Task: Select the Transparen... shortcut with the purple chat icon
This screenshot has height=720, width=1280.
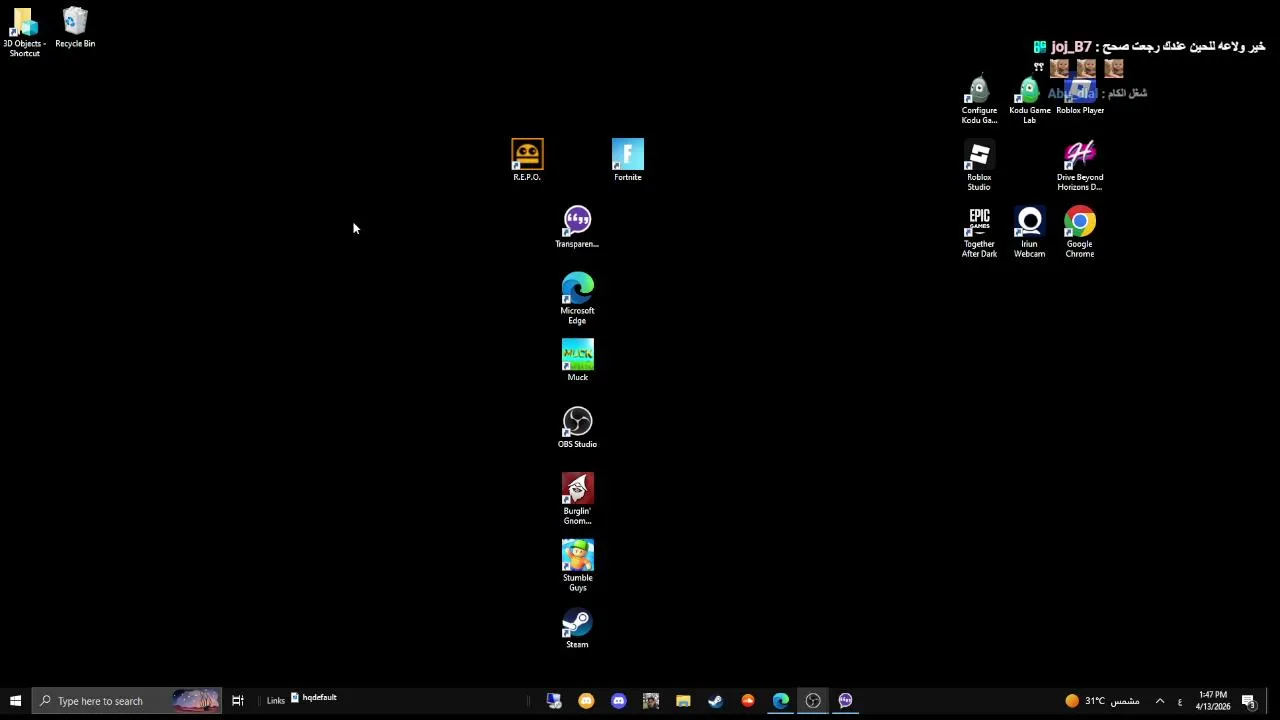Action: (577, 227)
